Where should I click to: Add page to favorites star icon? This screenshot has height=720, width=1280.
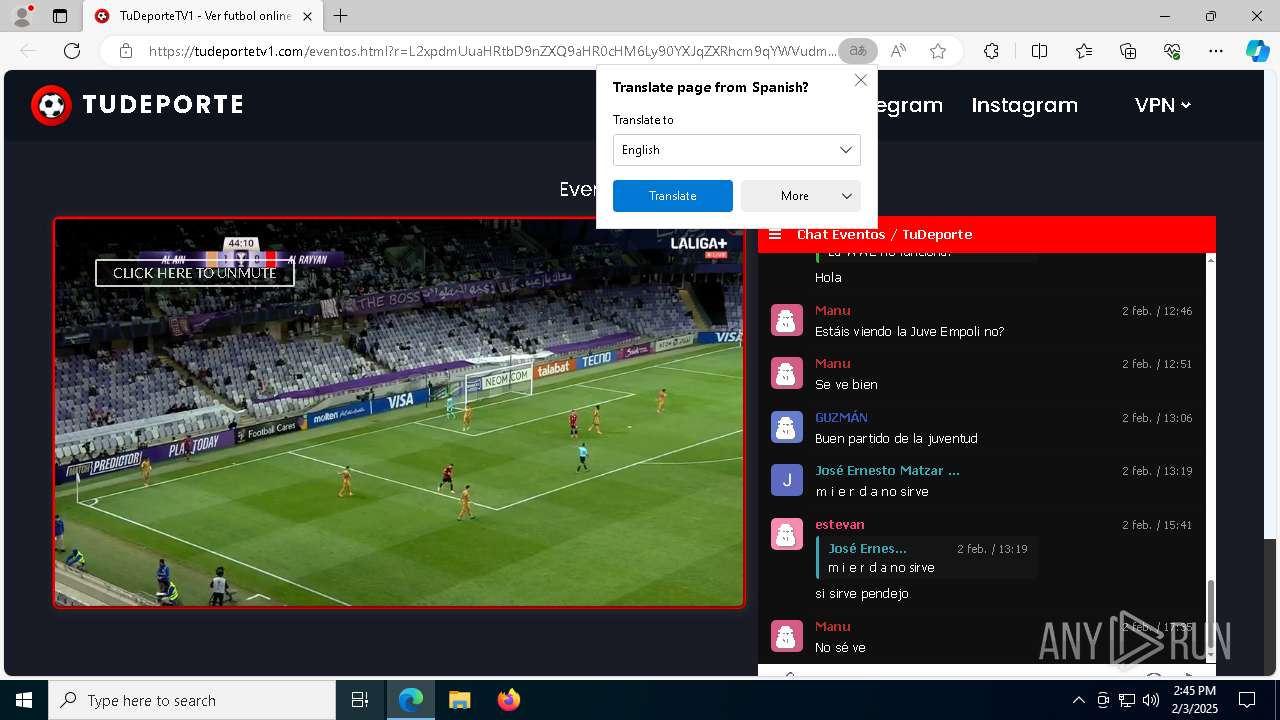938,51
